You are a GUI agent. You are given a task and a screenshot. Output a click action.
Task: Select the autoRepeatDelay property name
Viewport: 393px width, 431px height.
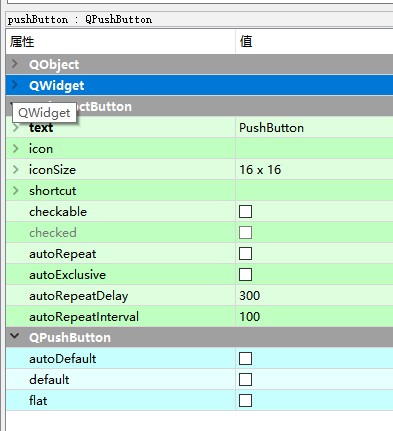[x=79, y=296]
